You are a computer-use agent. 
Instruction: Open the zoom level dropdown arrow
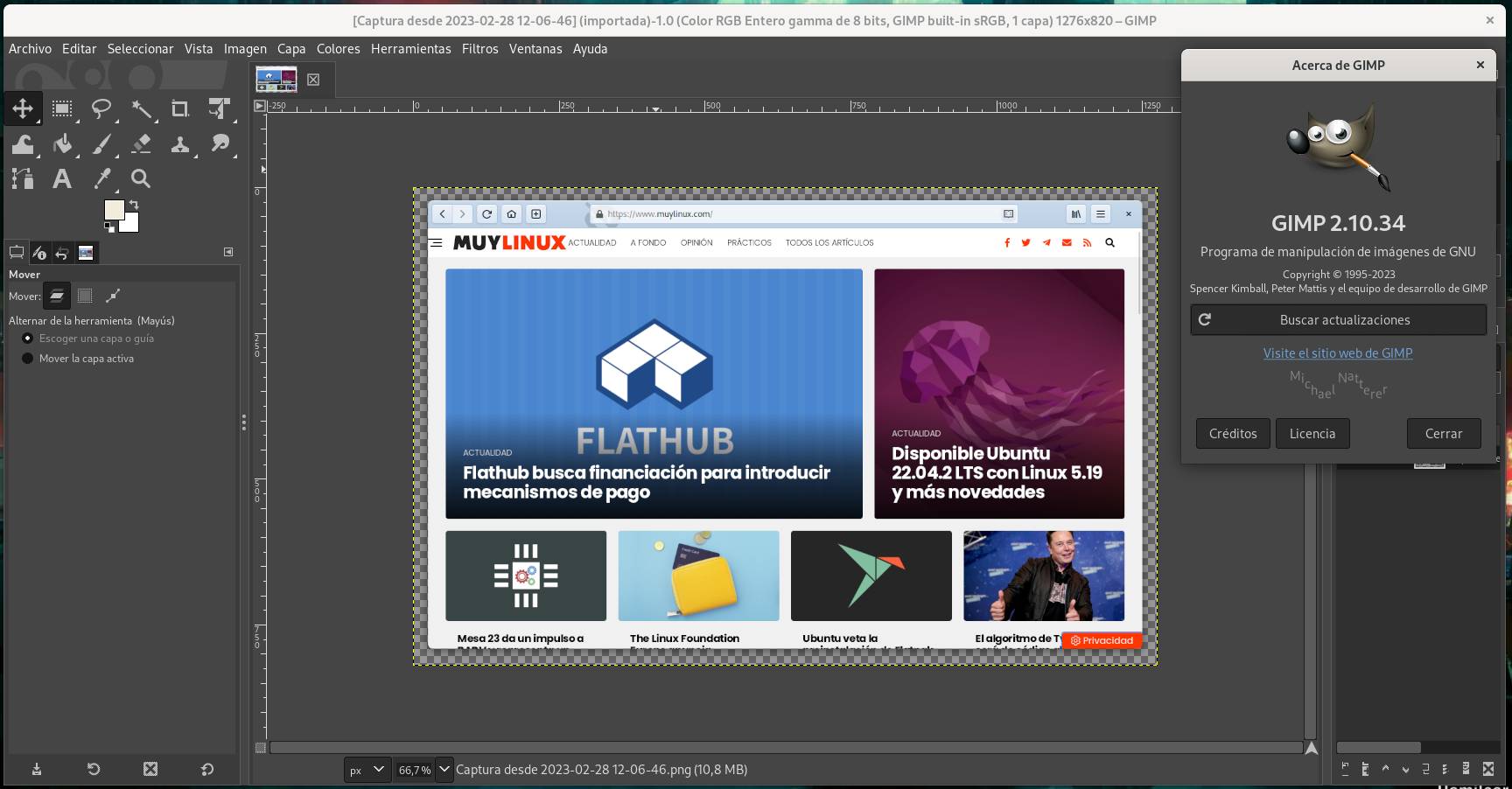444,769
